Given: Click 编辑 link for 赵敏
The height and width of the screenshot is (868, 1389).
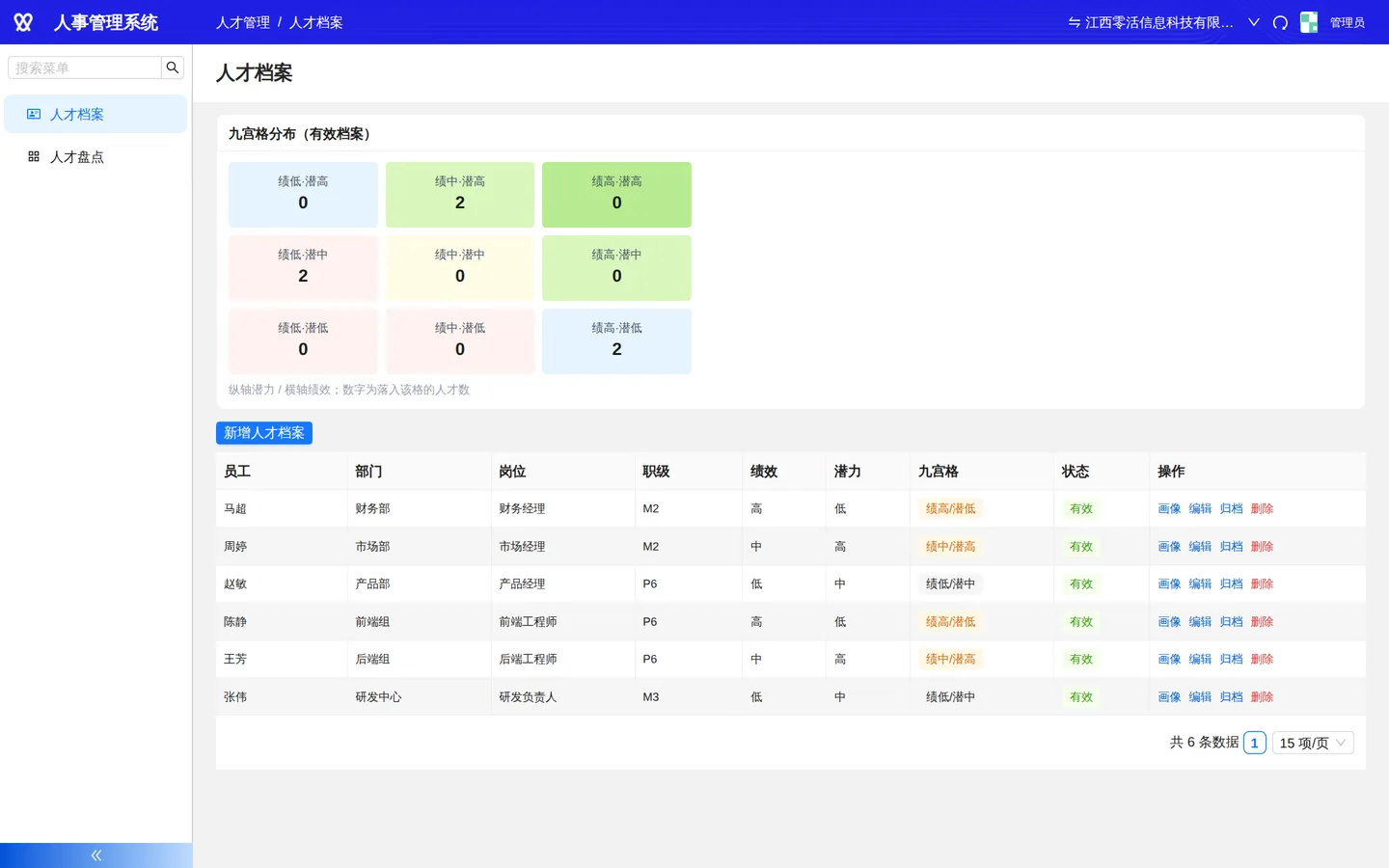Looking at the screenshot, I should coord(1200,584).
